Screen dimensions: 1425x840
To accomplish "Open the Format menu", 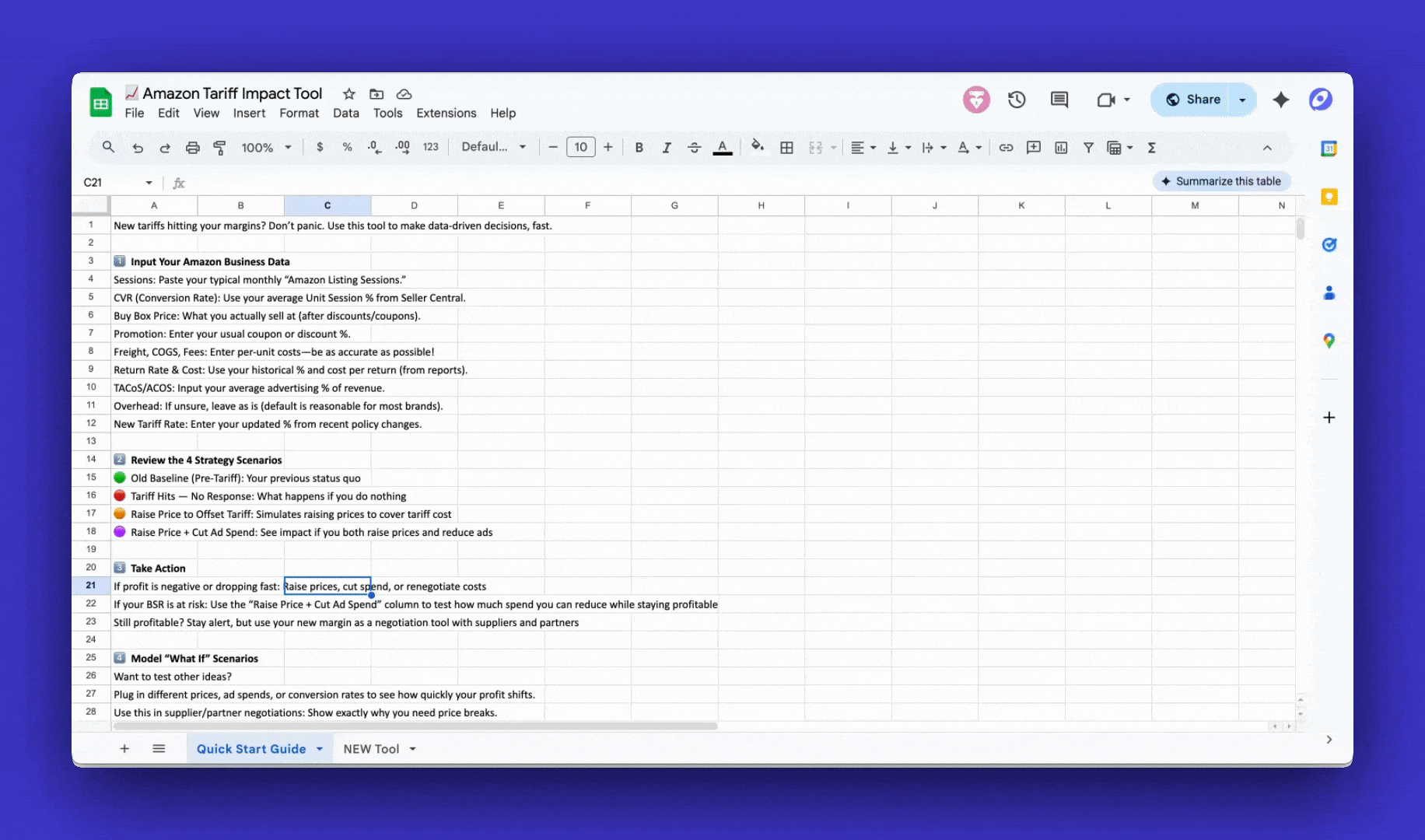I will pos(299,113).
